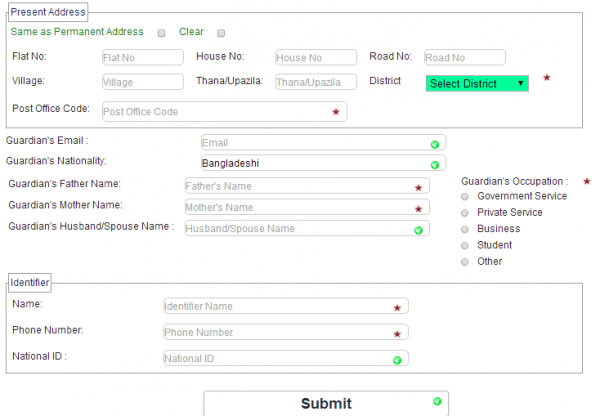Focus the Flat No input field
Image resolution: width=600 pixels, height=416 pixels.
pyautogui.click(x=142, y=58)
